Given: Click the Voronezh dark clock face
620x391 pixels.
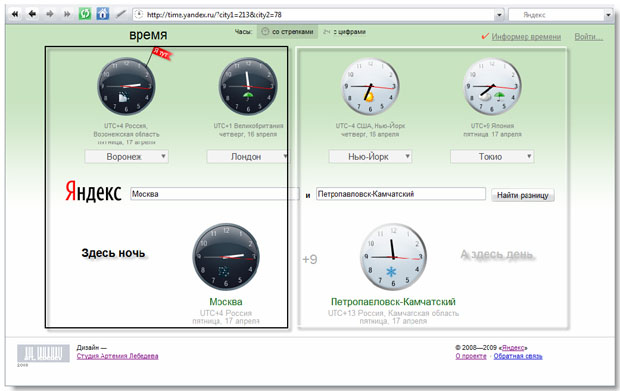Looking at the screenshot, I should coord(126,86).
